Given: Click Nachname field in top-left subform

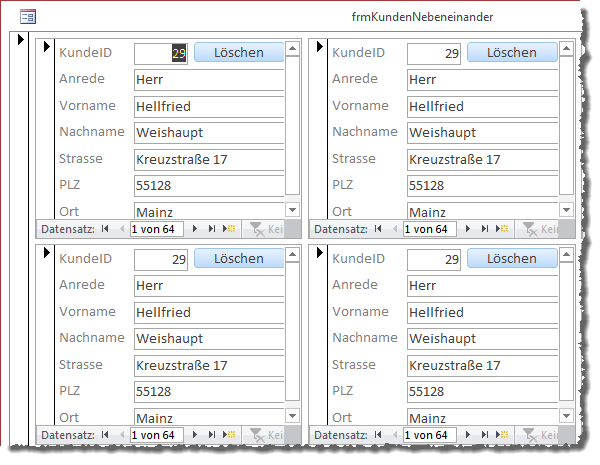Looking at the screenshot, I should click(x=209, y=132).
